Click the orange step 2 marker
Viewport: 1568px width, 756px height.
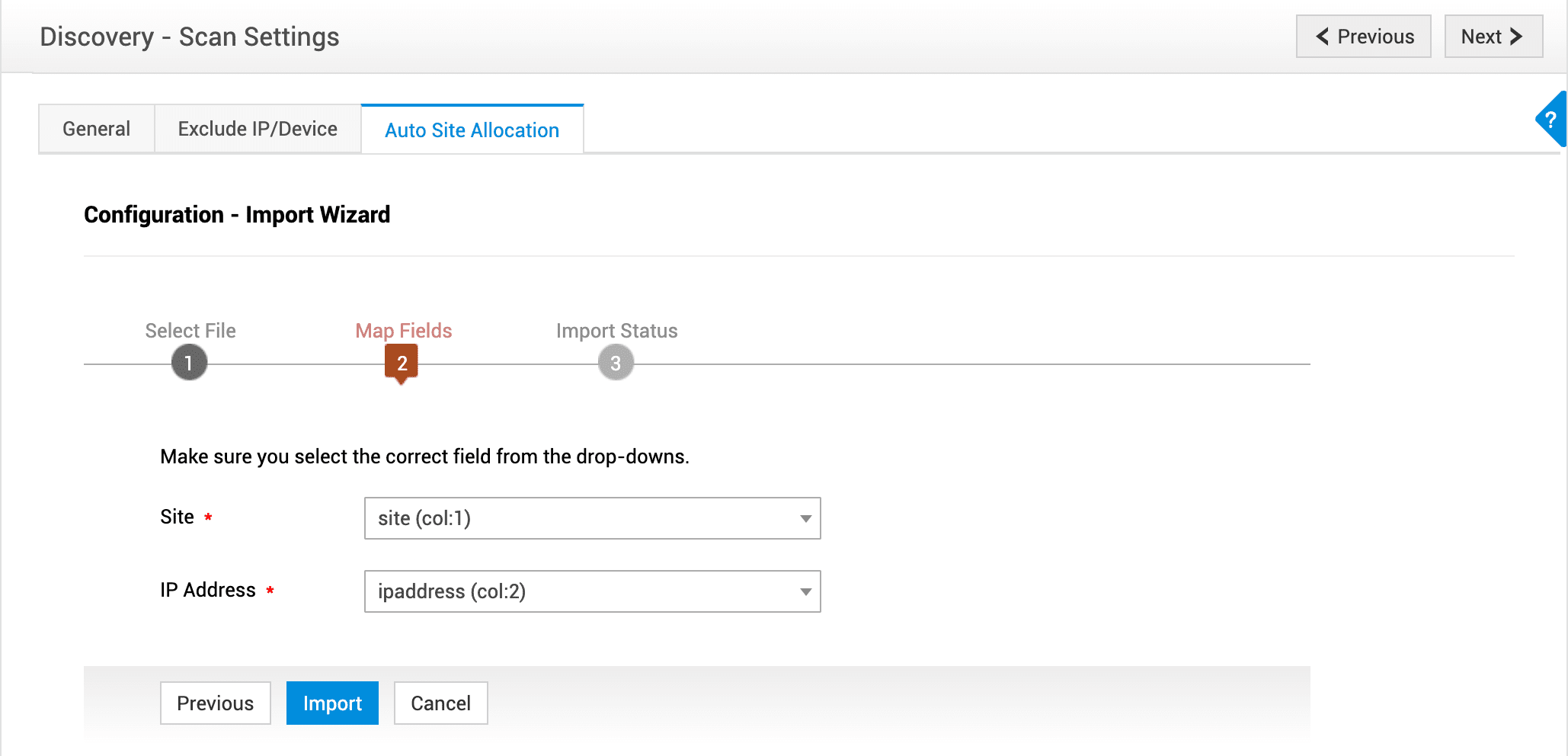pyautogui.click(x=402, y=363)
